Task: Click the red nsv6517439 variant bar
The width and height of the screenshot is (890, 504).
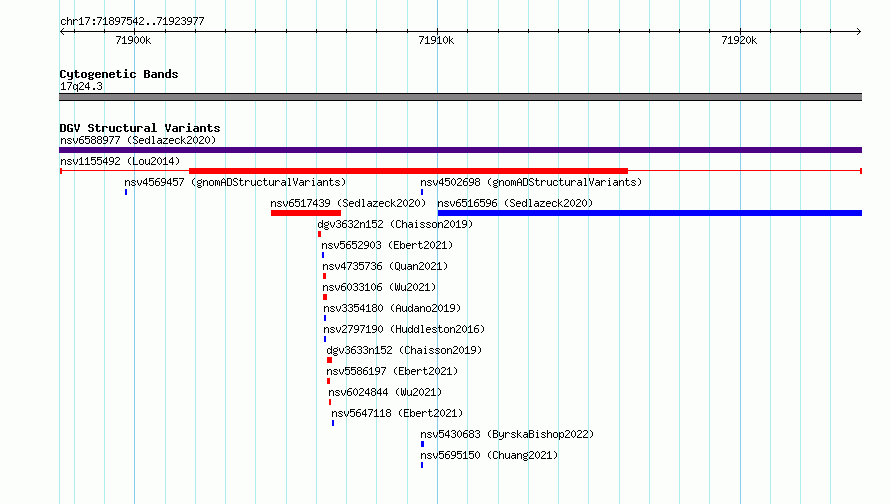Action: [x=306, y=213]
